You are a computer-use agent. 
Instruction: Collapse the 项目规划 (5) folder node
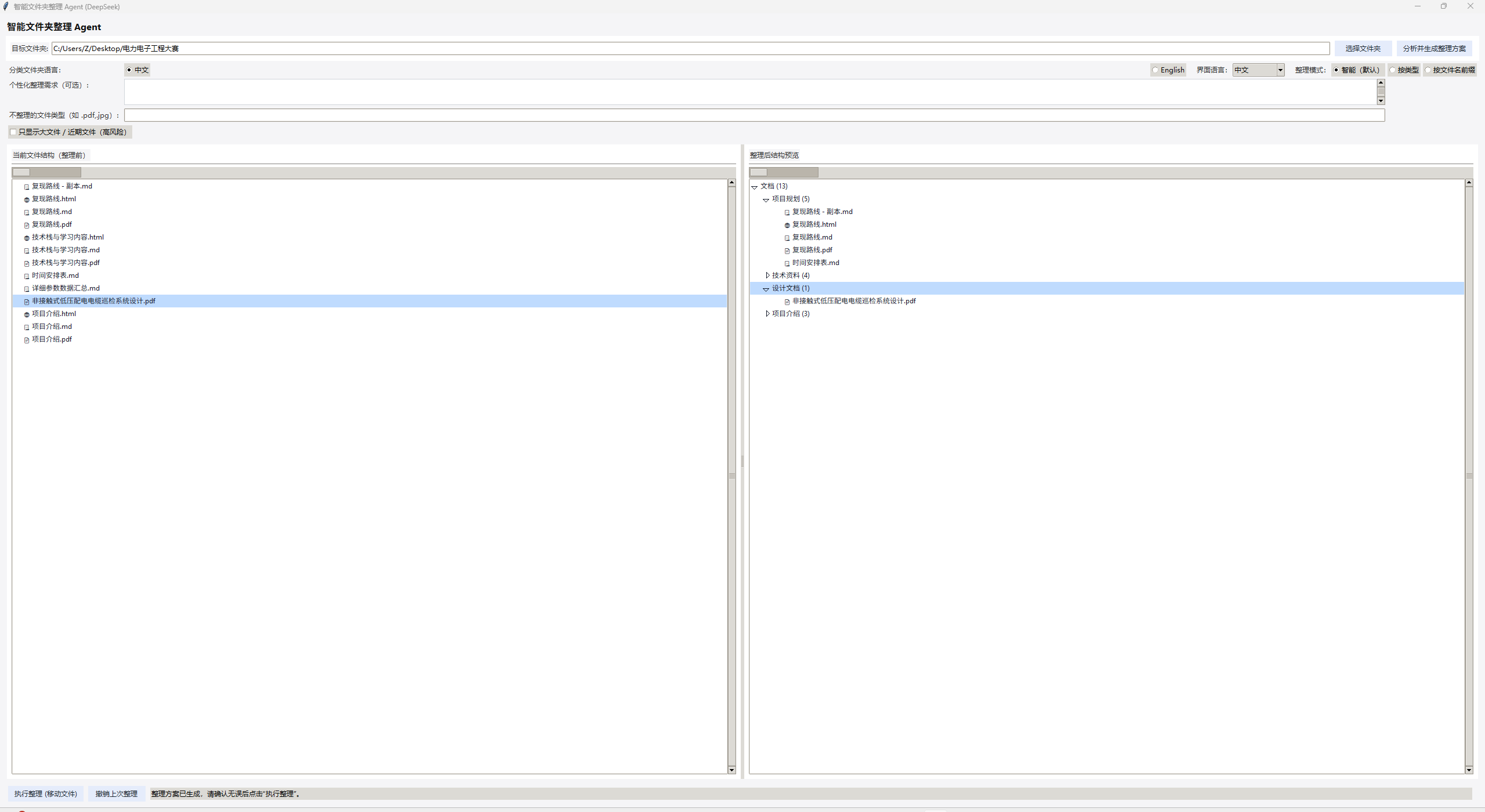766,200
